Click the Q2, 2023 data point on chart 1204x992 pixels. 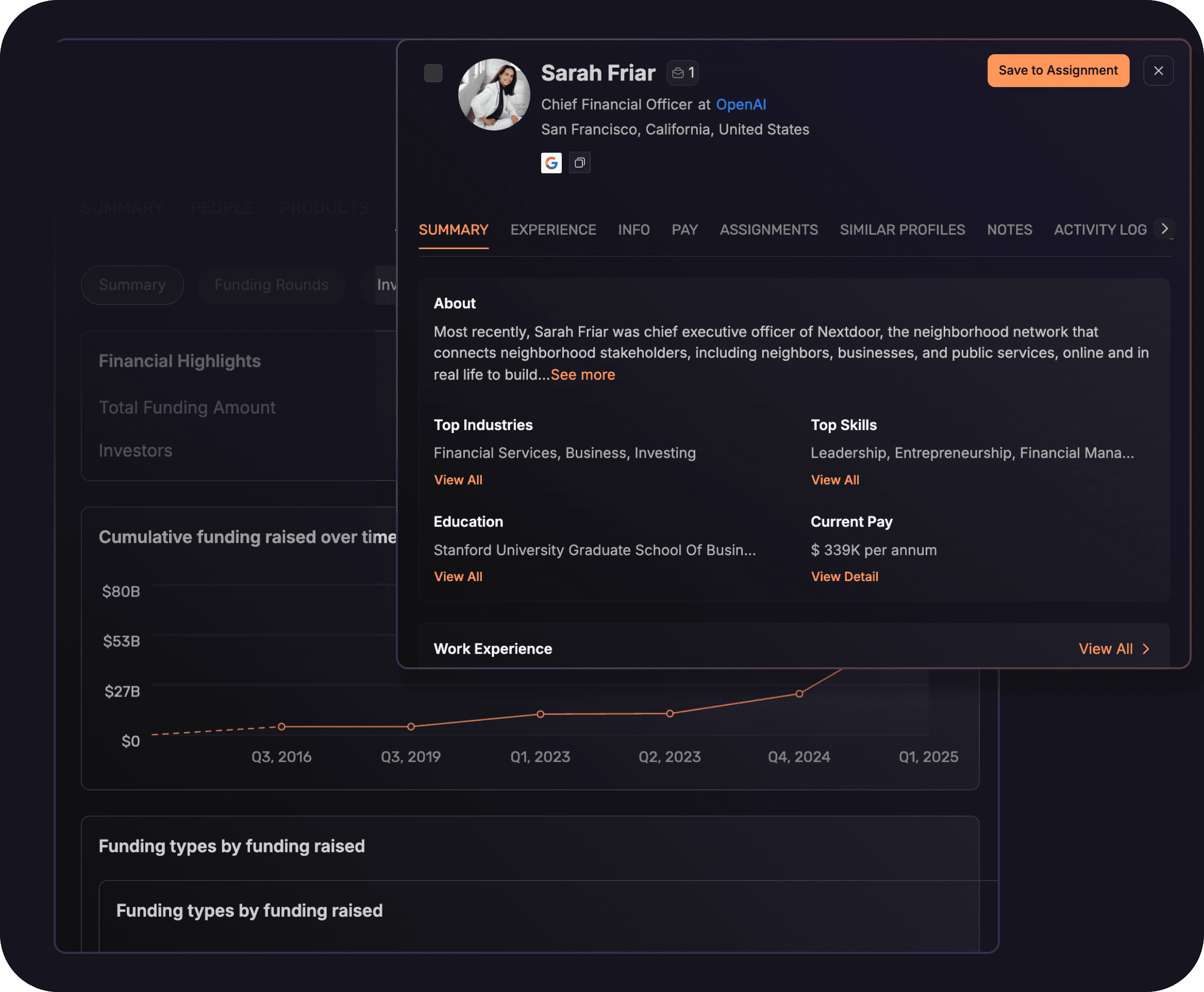pyautogui.click(x=670, y=714)
